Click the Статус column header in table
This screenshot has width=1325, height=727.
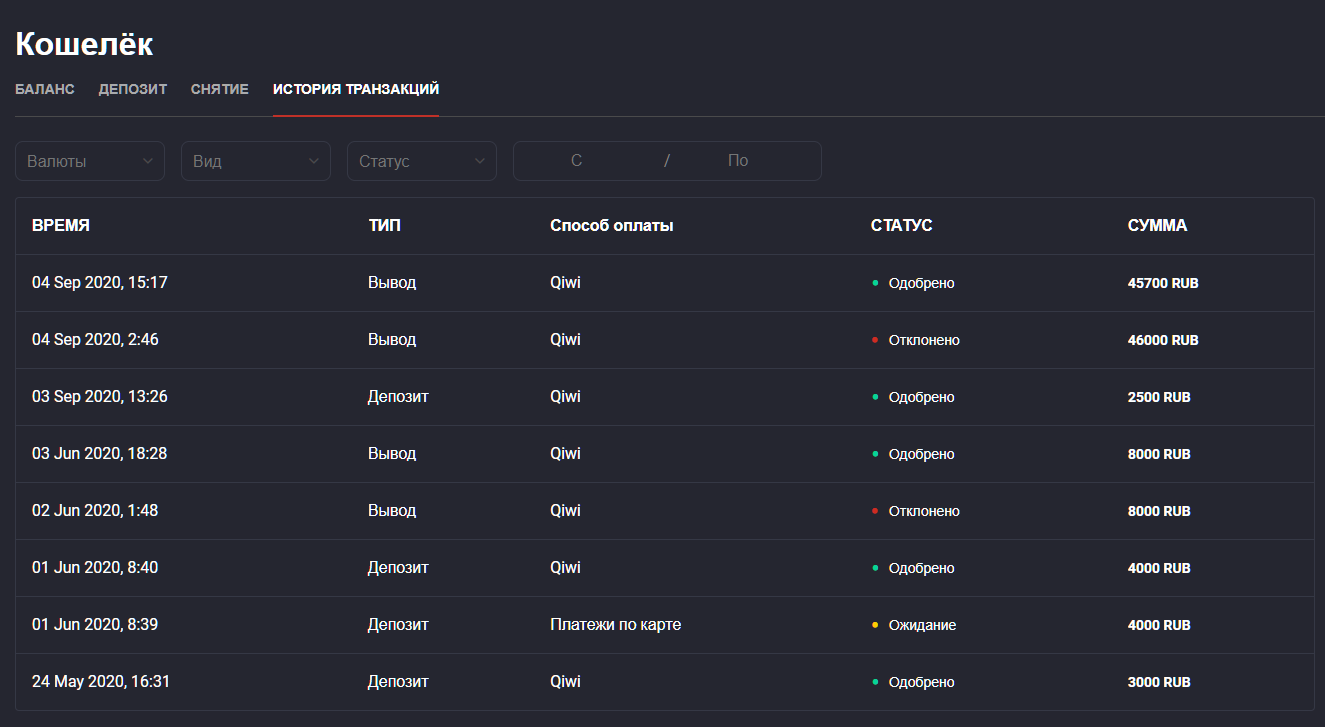901,226
